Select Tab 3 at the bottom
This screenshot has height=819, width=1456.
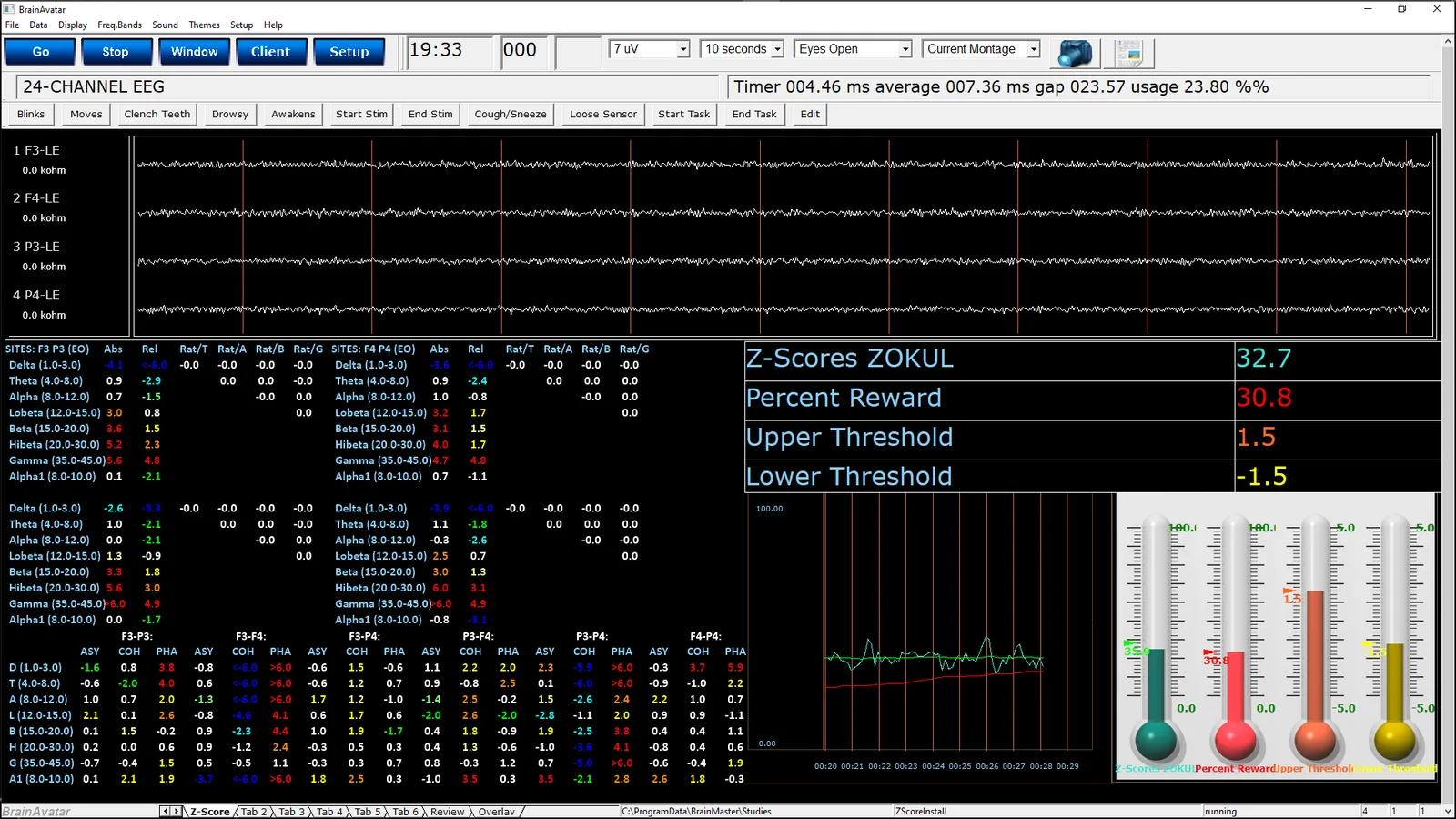[x=291, y=812]
